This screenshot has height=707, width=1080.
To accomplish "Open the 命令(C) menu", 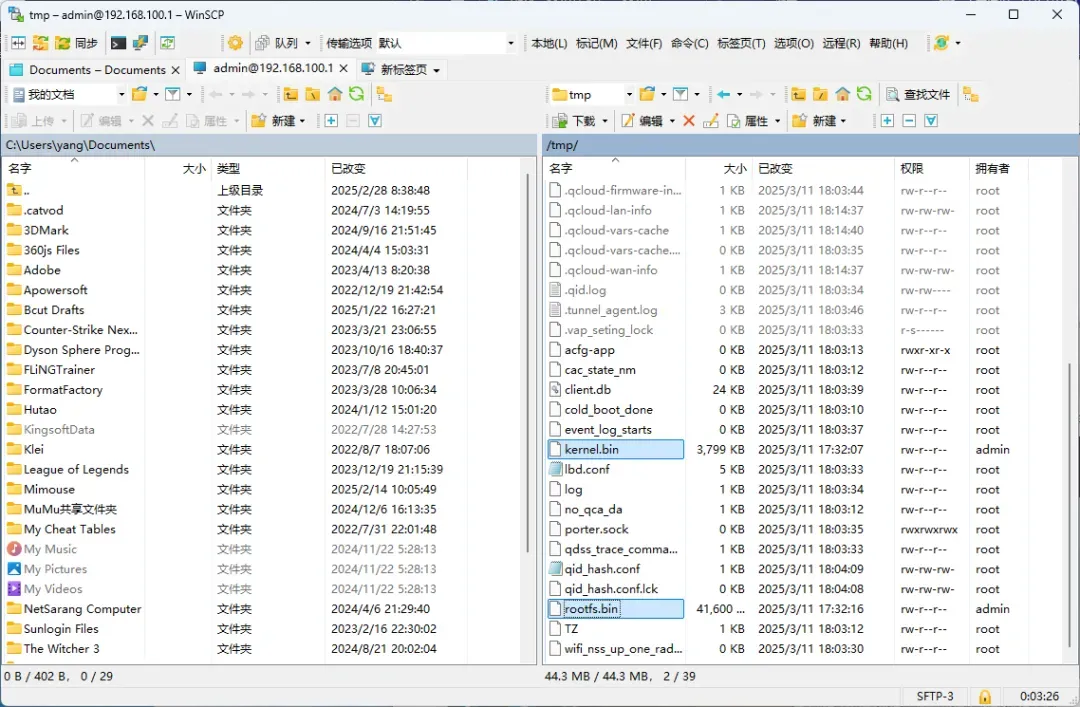I will point(689,43).
